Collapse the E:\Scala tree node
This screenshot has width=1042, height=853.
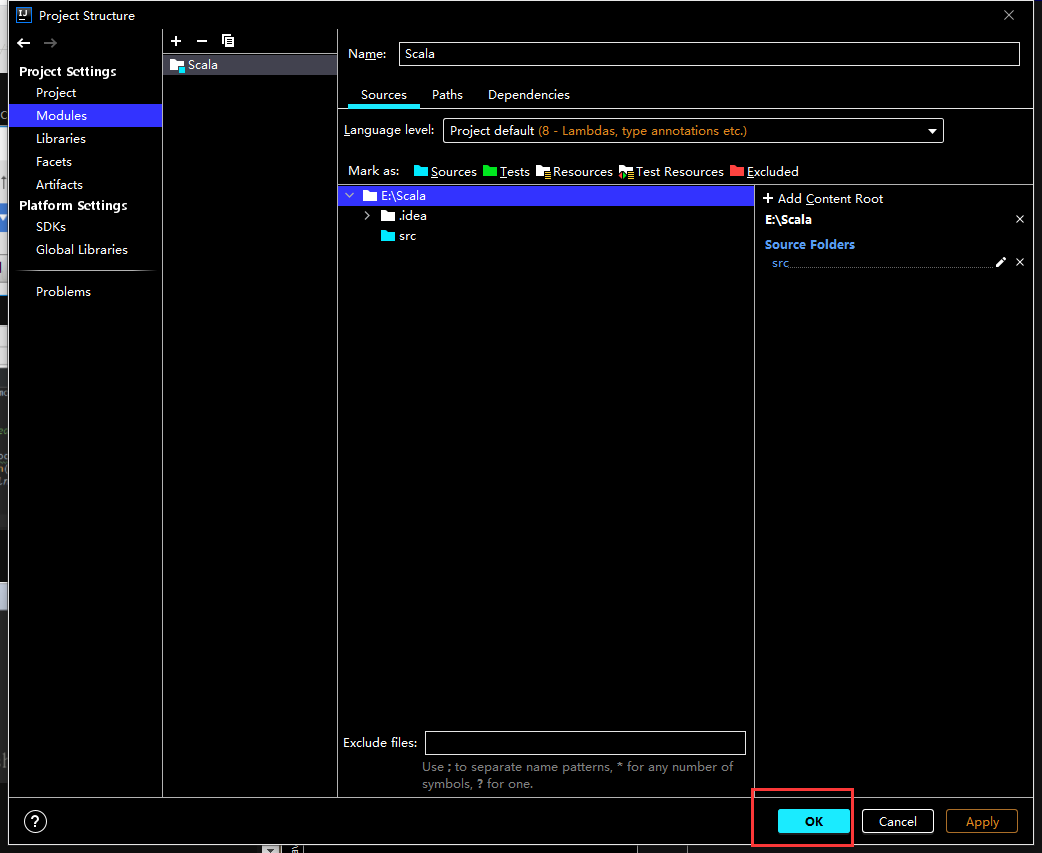tap(350, 195)
